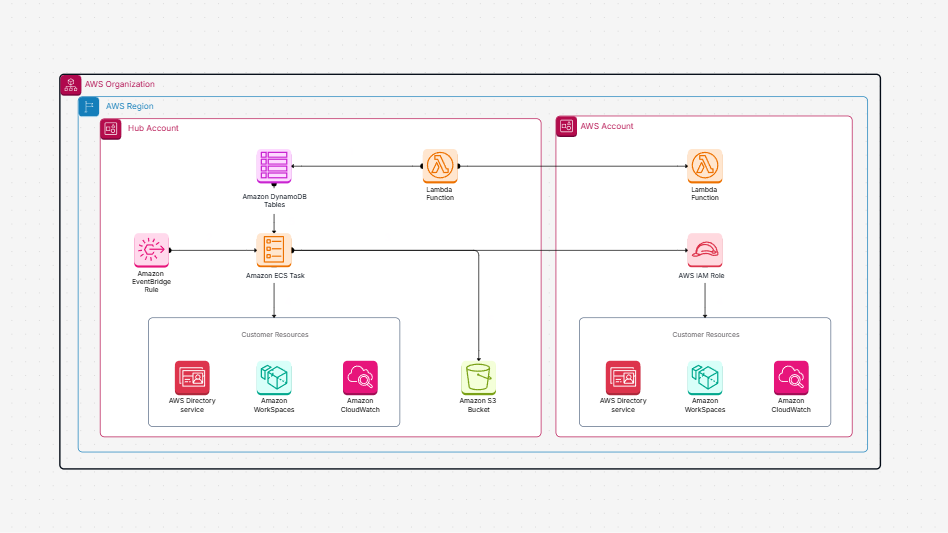Click Hub Account 'Lambda Function' label
Viewport: 948px width, 533px height.
(x=440, y=193)
